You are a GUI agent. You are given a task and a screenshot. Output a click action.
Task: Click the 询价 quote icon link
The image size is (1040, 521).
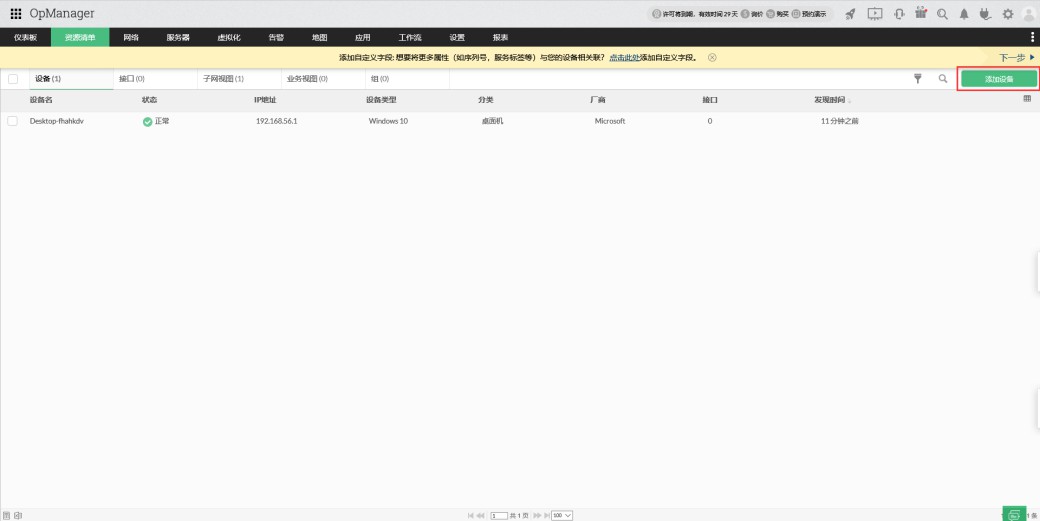pyautogui.click(x=752, y=14)
